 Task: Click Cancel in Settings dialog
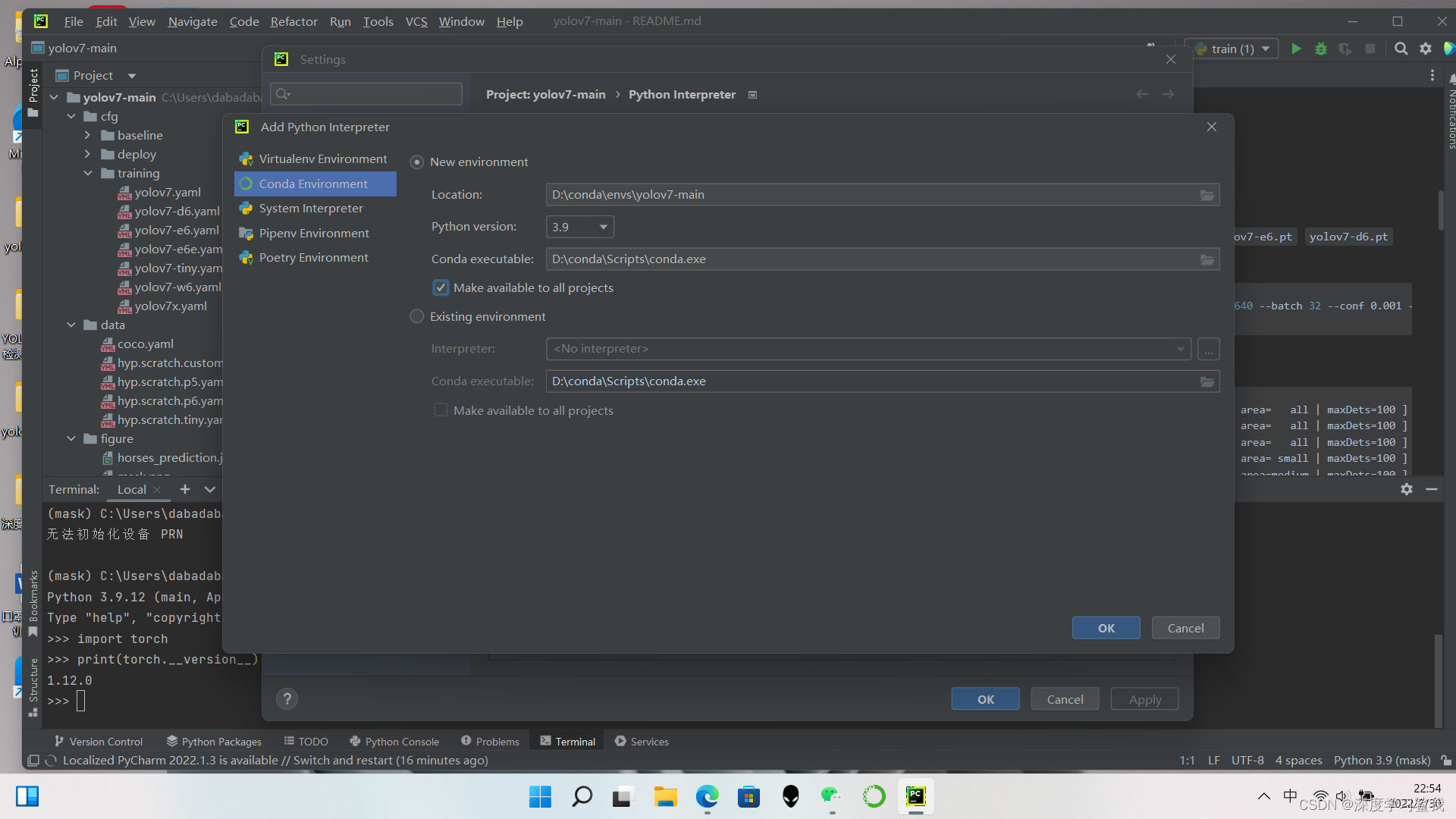pos(1065,699)
